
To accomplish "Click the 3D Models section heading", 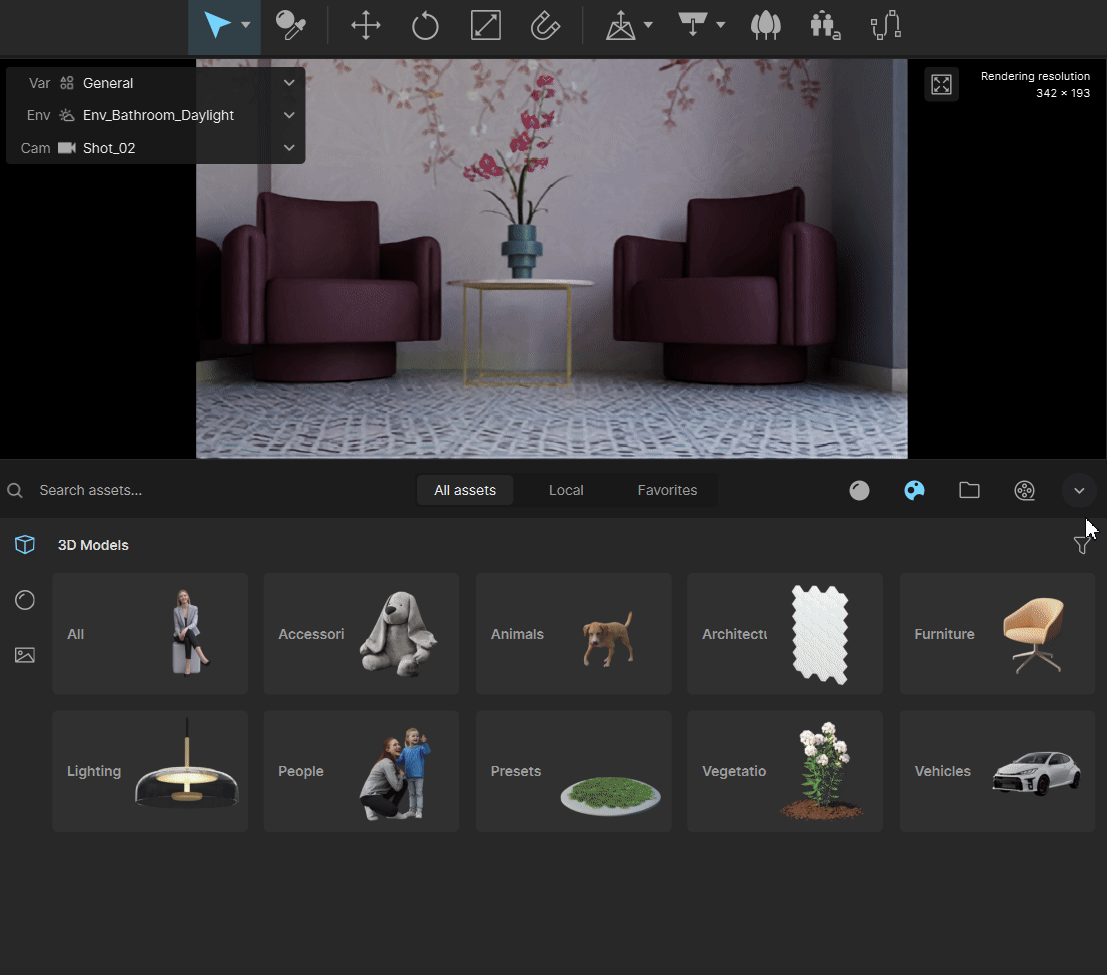I will tap(93, 545).
